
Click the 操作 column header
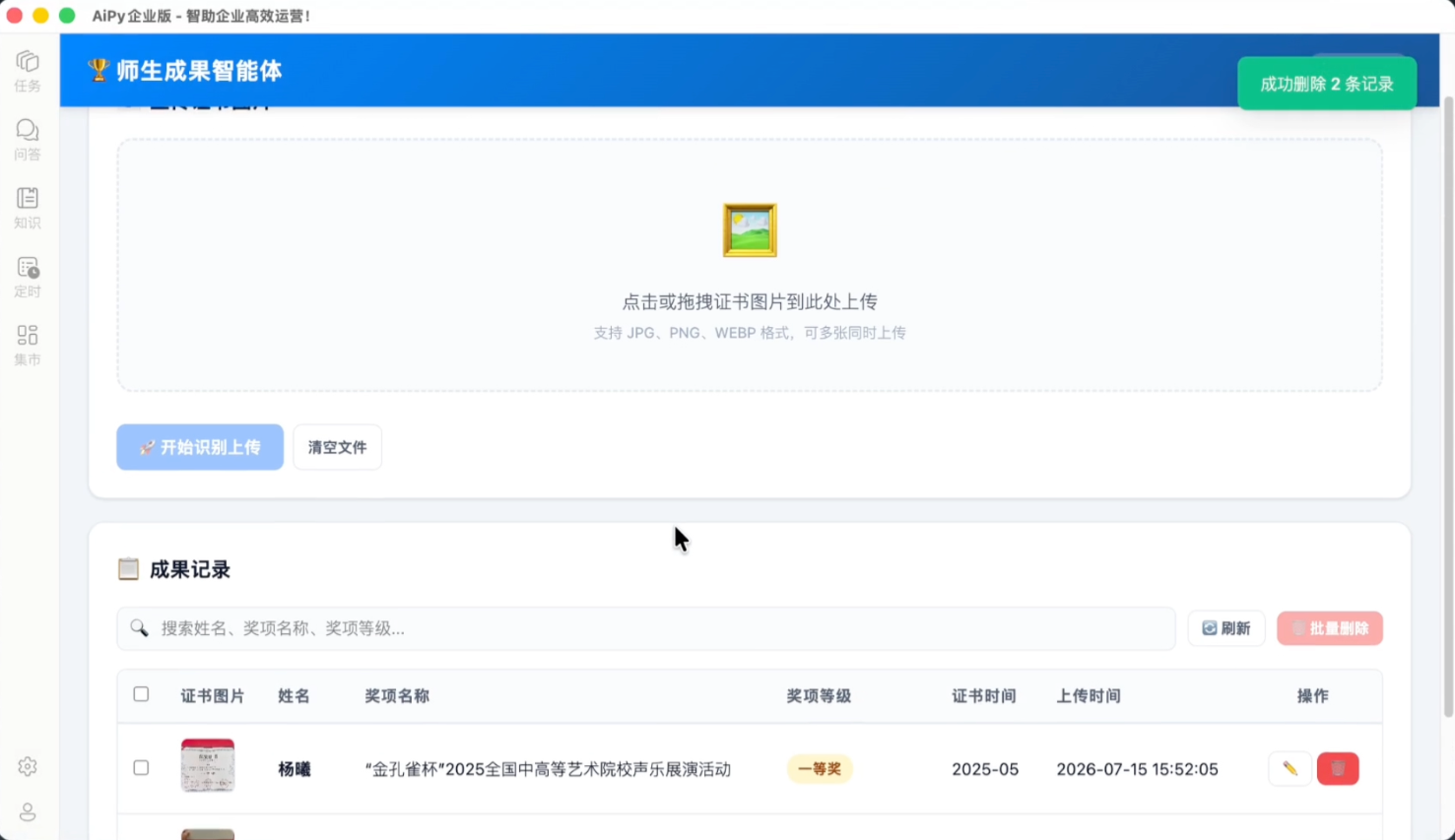(x=1313, y=696)
